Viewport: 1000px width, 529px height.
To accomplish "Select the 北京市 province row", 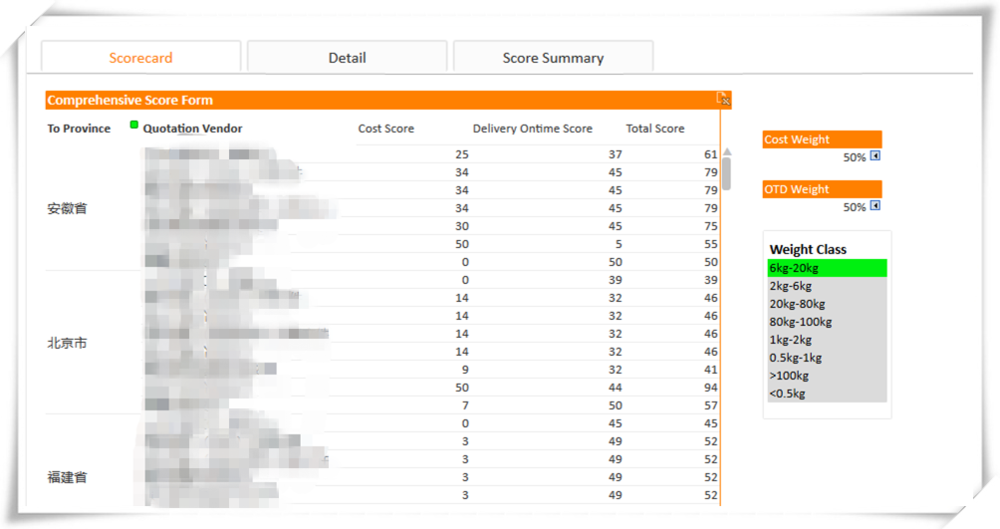I will [68, 343].
